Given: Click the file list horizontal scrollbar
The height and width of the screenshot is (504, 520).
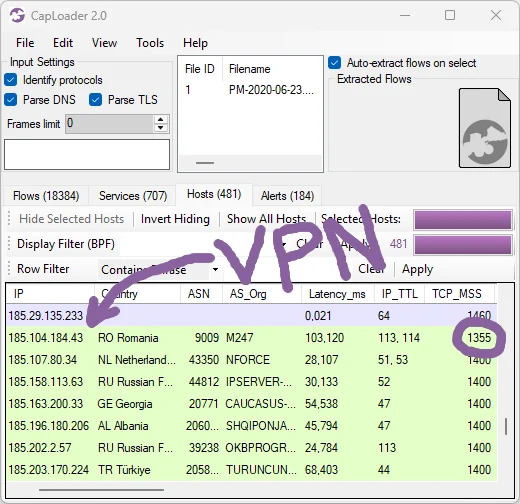Looking at the screenshot, I should (x=205, y=163).
